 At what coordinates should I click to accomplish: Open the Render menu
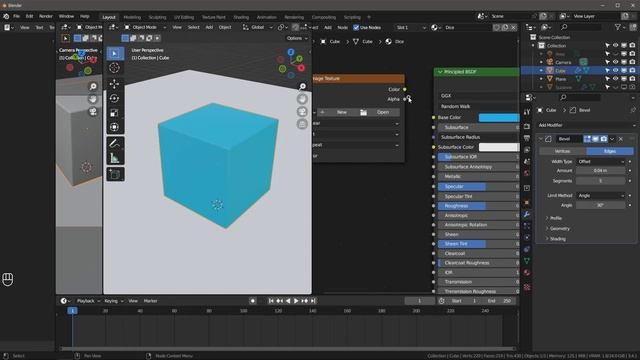pyautogui.click(x=46, y=16)
